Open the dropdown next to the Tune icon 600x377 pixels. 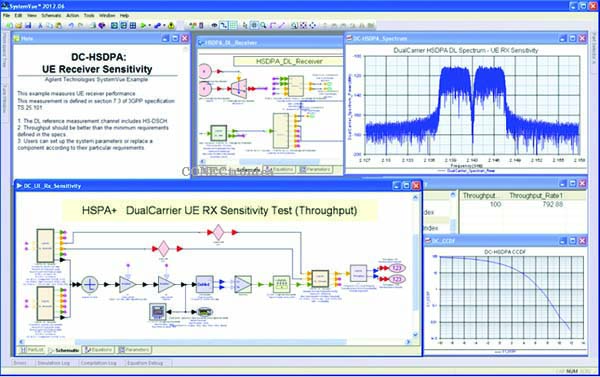(x=164, y=26)
